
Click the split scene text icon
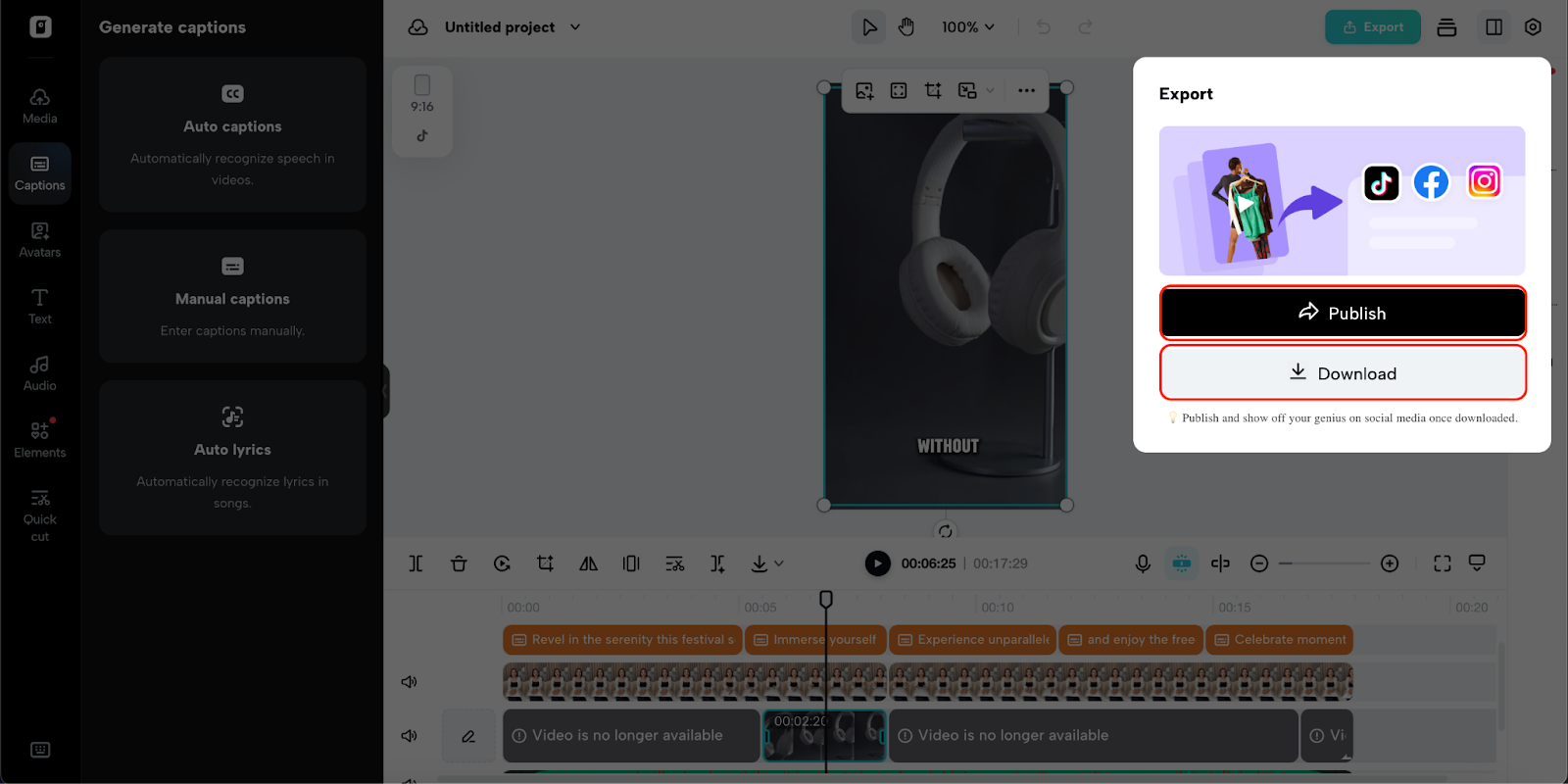click(x=717, y=563)
